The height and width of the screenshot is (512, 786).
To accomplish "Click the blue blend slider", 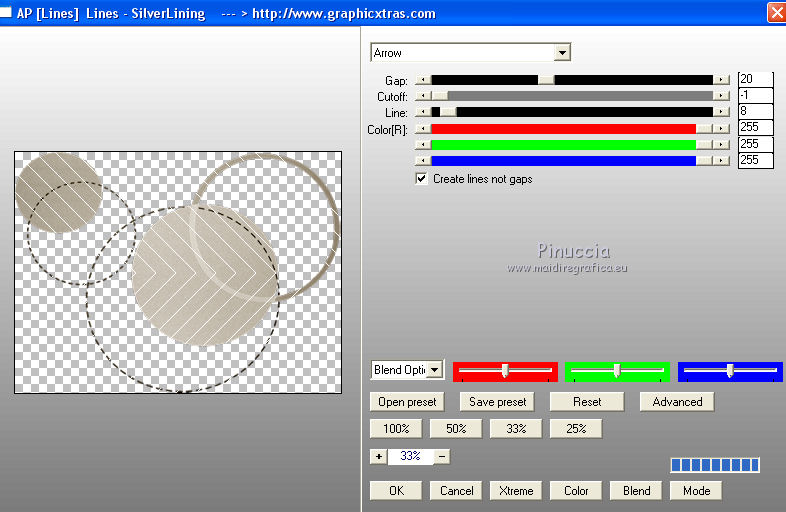I will 730,371.
